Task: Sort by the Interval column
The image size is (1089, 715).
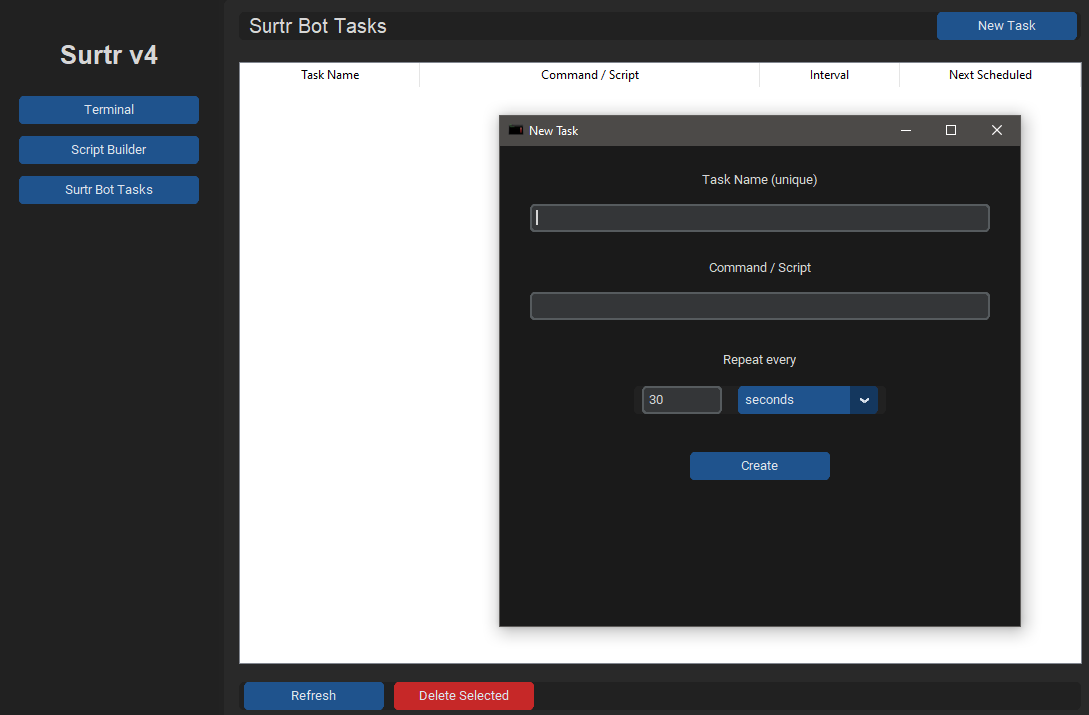Action: 829,74
